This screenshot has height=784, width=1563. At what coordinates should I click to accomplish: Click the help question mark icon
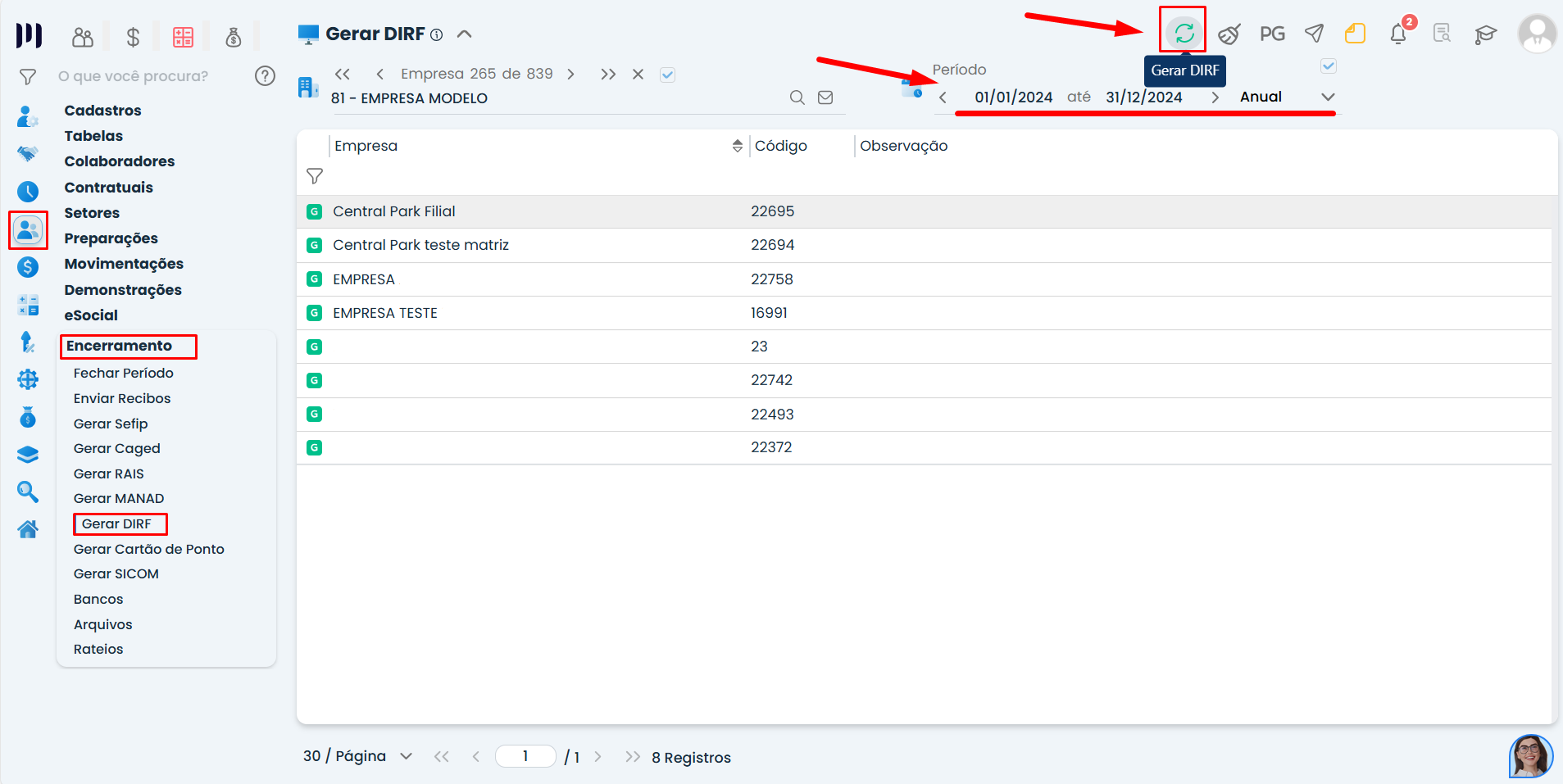[x=265, y=76]
